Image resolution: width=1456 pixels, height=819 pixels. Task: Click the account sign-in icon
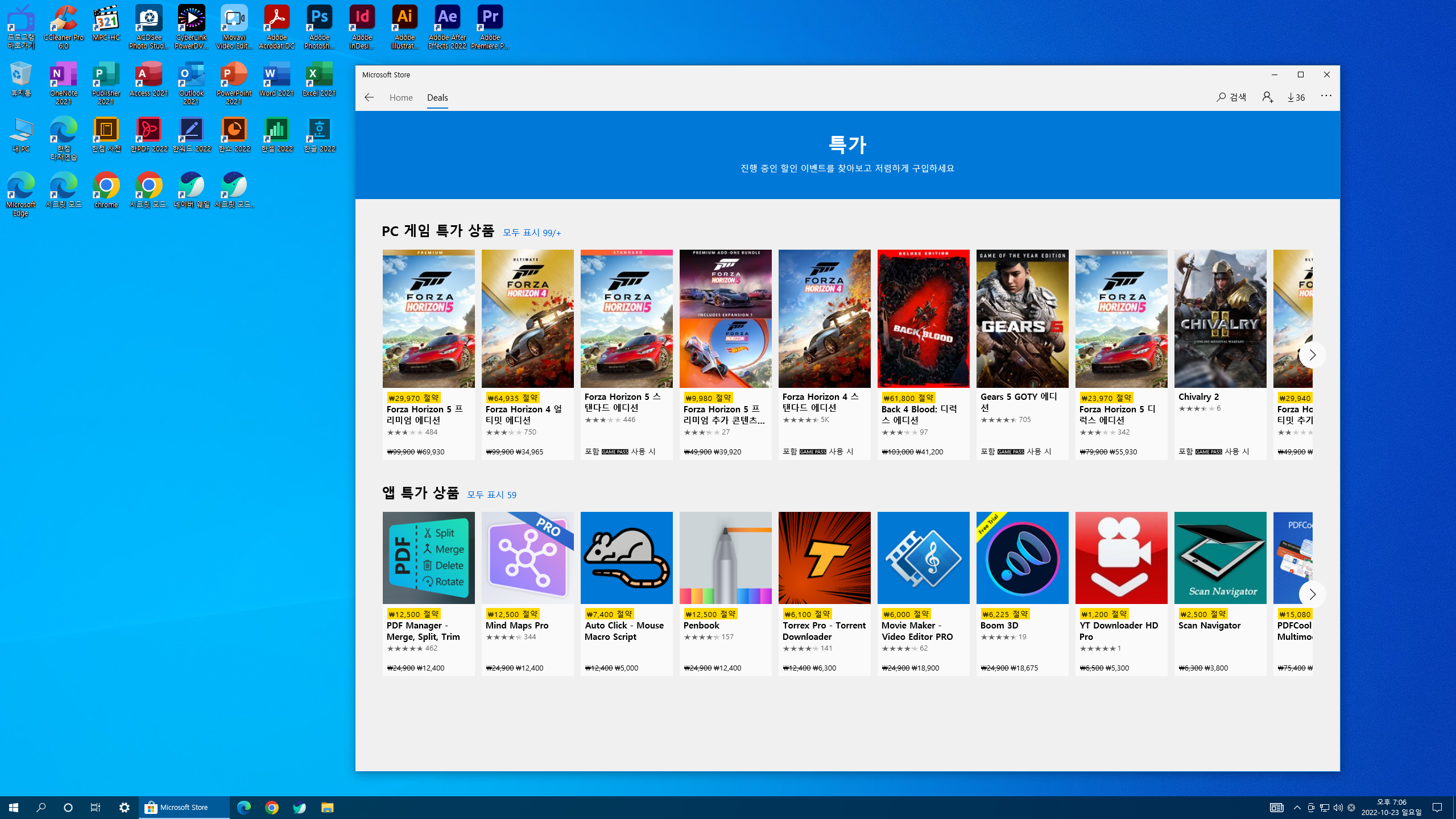[x=1267, y=97]
